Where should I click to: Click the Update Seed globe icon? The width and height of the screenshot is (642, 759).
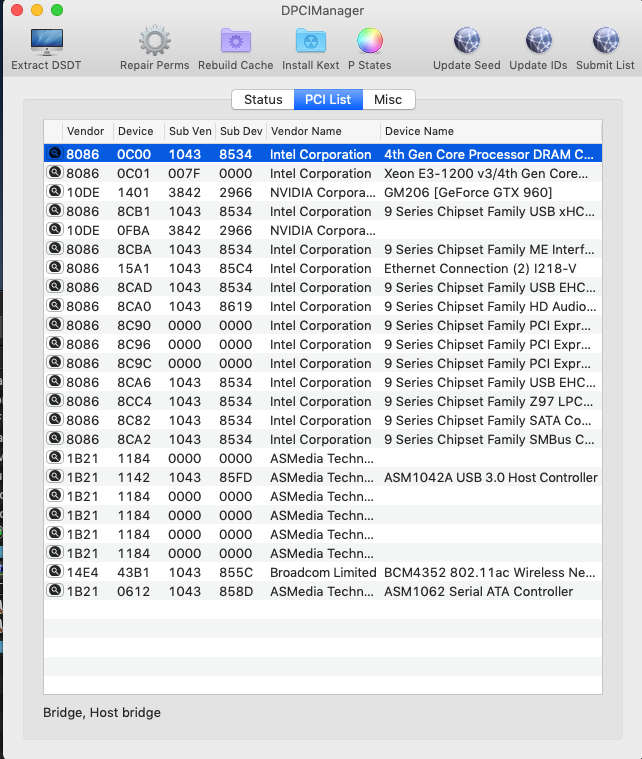click(467, 41)
